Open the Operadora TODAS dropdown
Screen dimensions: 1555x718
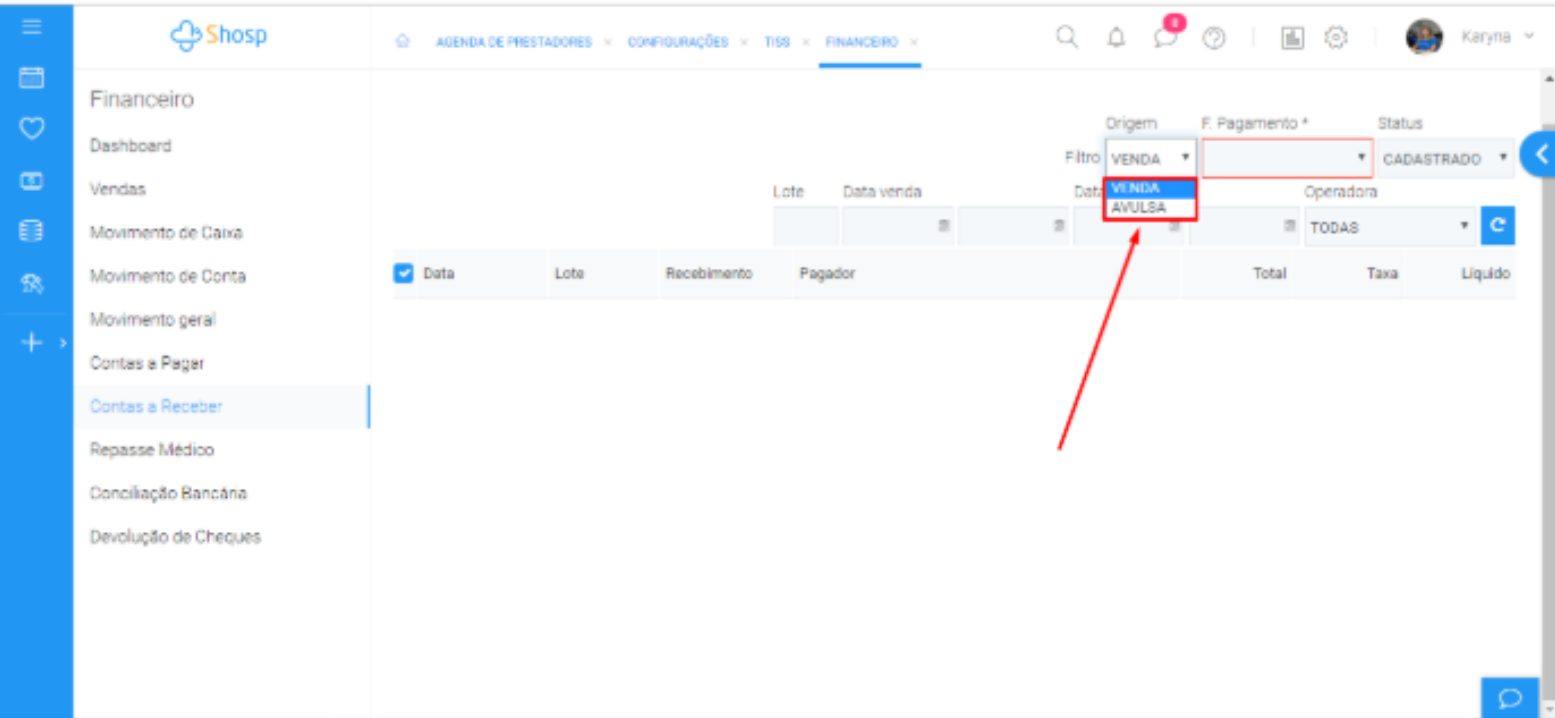coord(1389,227)
